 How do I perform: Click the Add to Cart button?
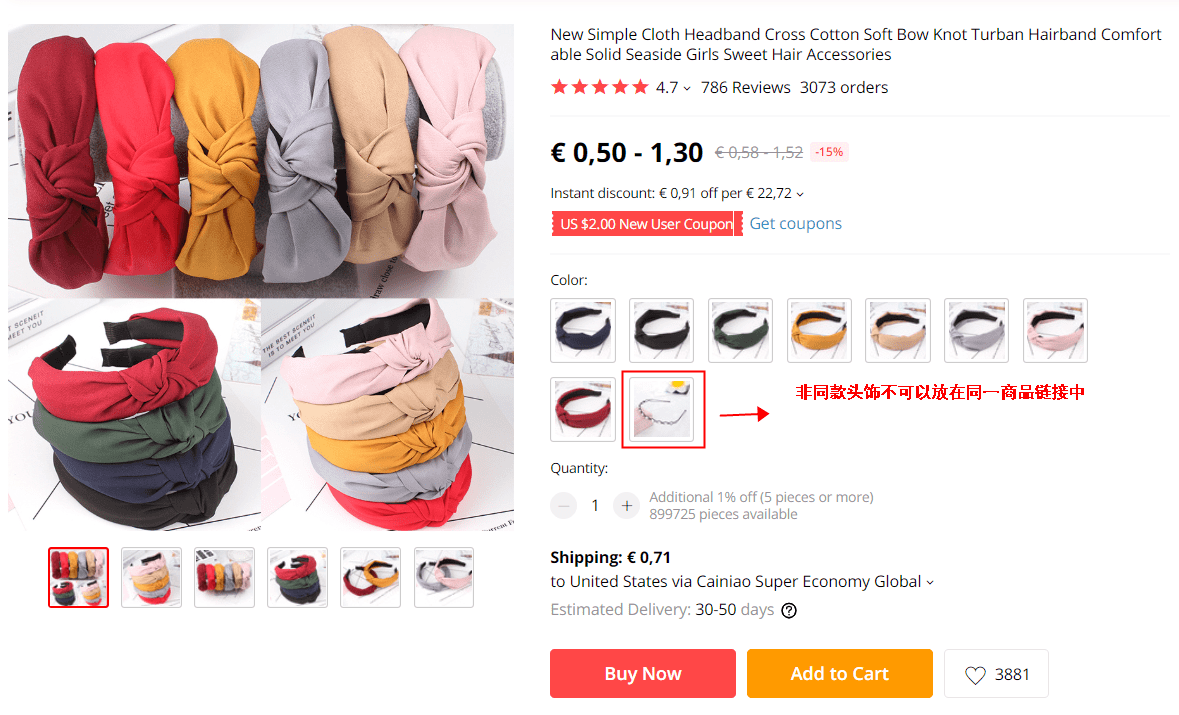click(840, 674)
